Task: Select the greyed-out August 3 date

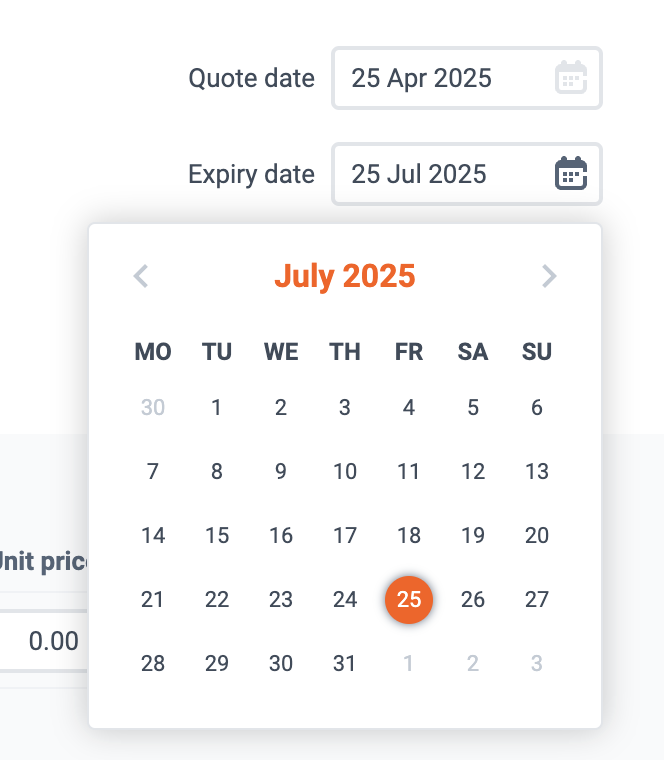Action: [537, 664]
